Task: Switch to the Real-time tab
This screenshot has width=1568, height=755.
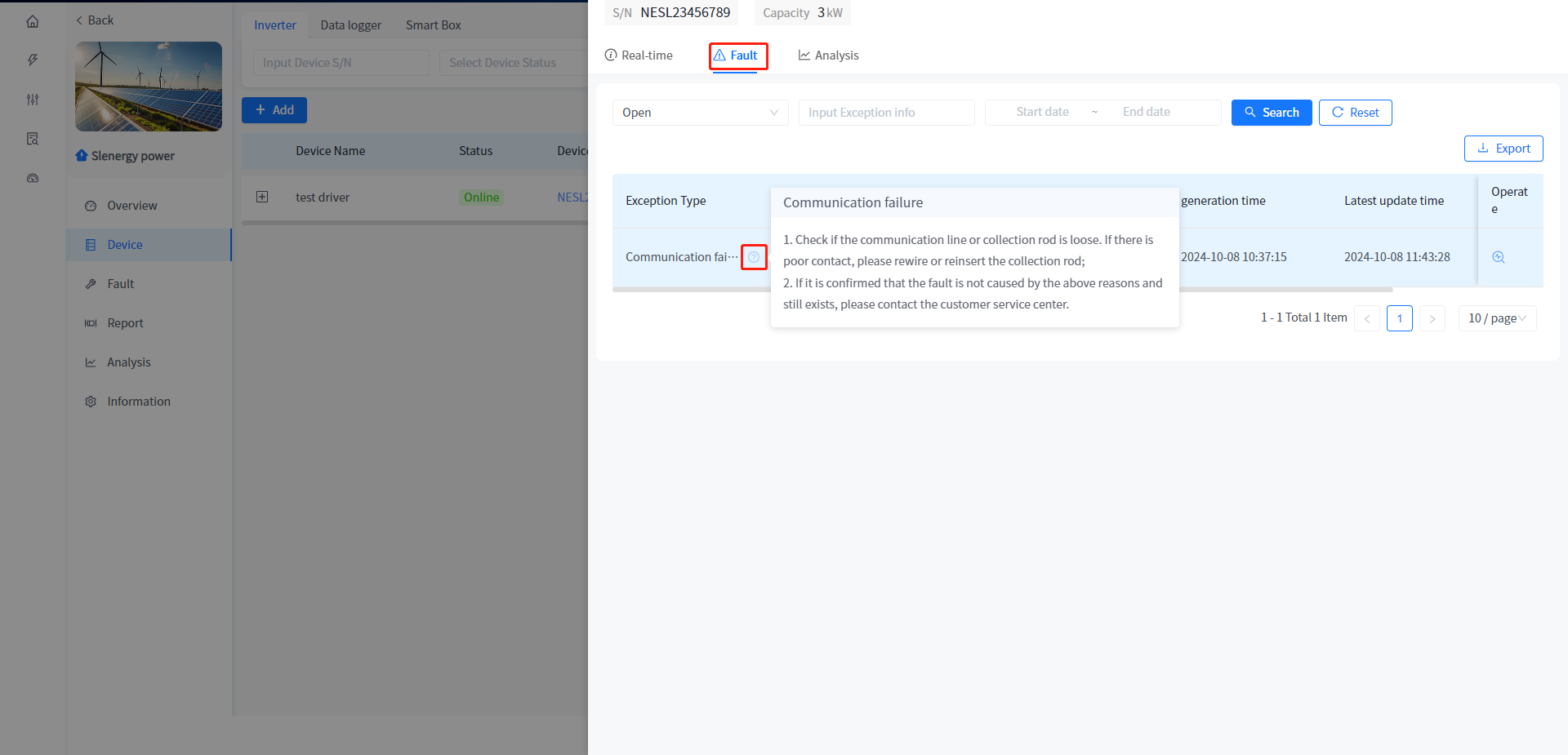Action: tap(639, 56)
